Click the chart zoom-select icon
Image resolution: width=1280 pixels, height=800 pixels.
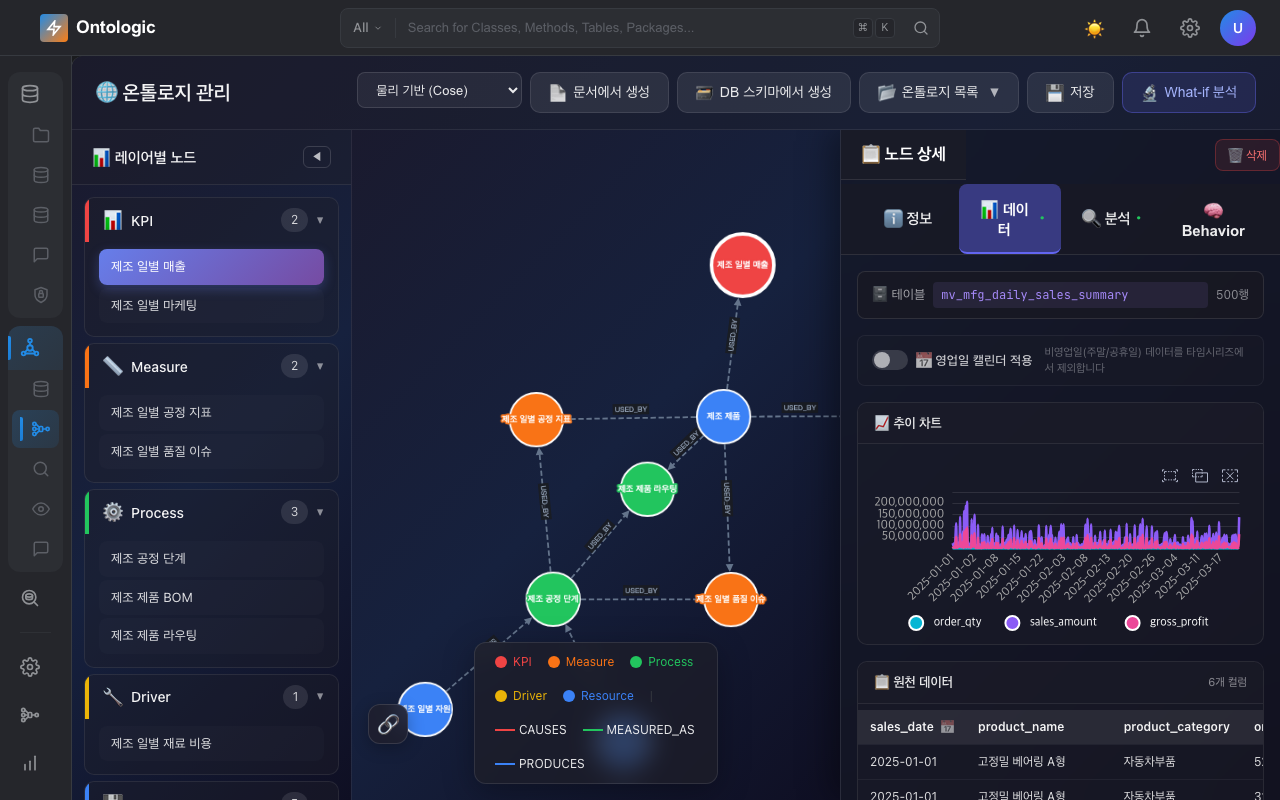pyautogui.click(x=1170, y=476)
